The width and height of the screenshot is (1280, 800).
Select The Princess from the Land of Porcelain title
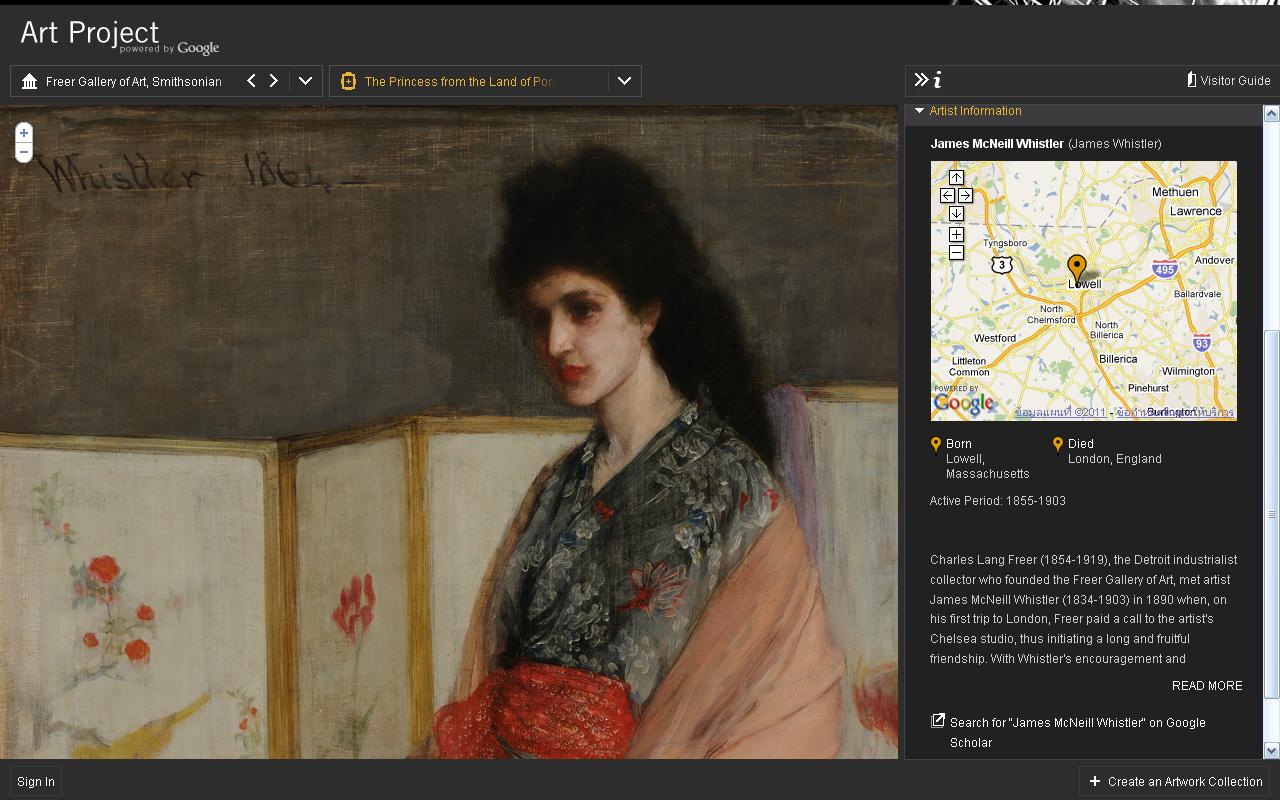459,82
